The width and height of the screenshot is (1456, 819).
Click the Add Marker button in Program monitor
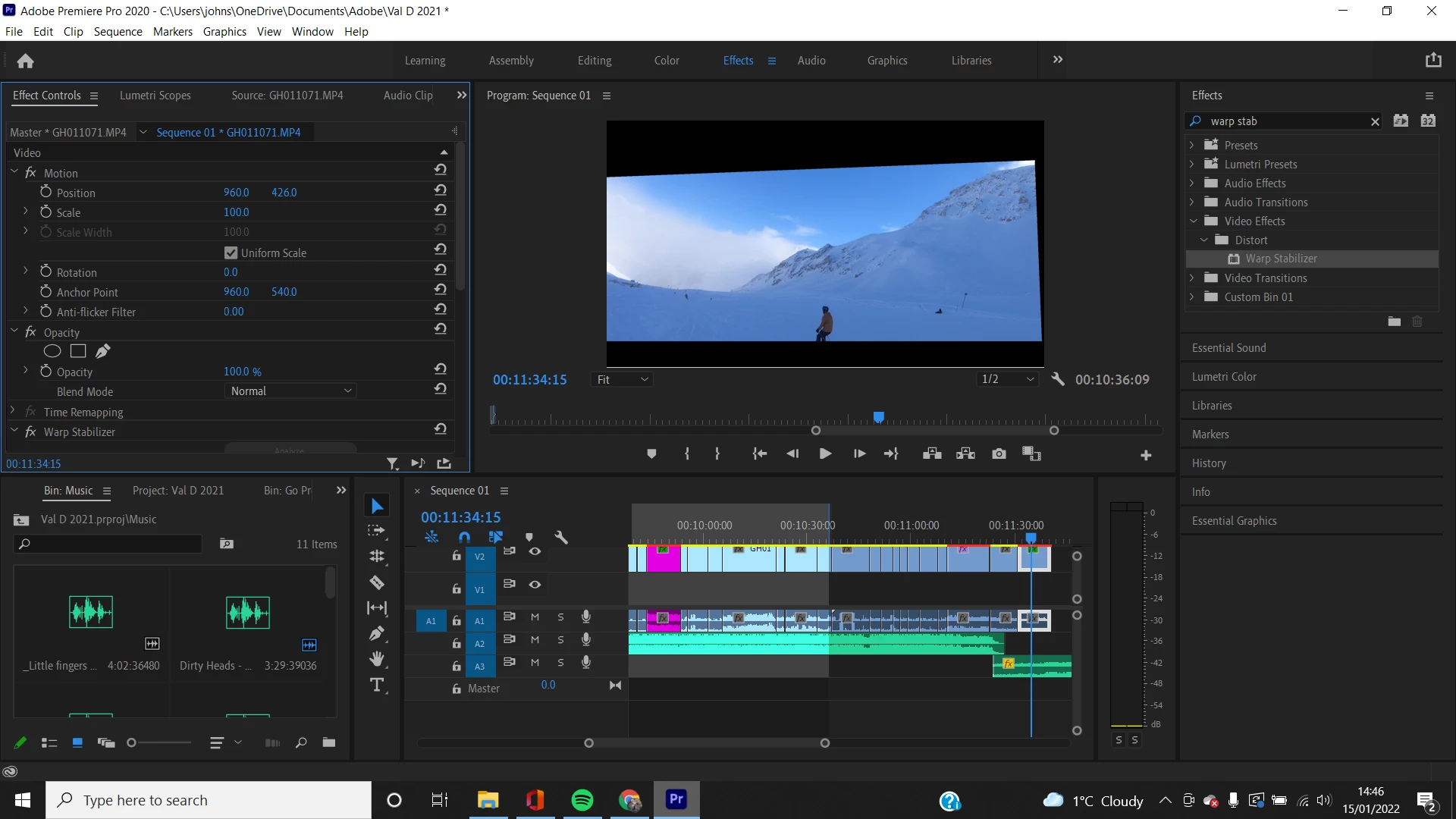point(651,453)
